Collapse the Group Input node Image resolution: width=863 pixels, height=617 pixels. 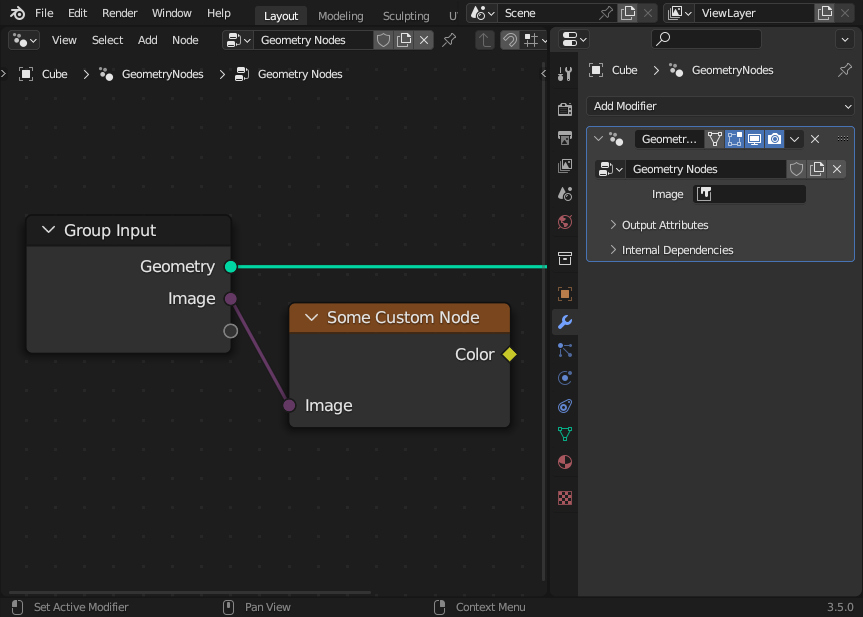48,230
